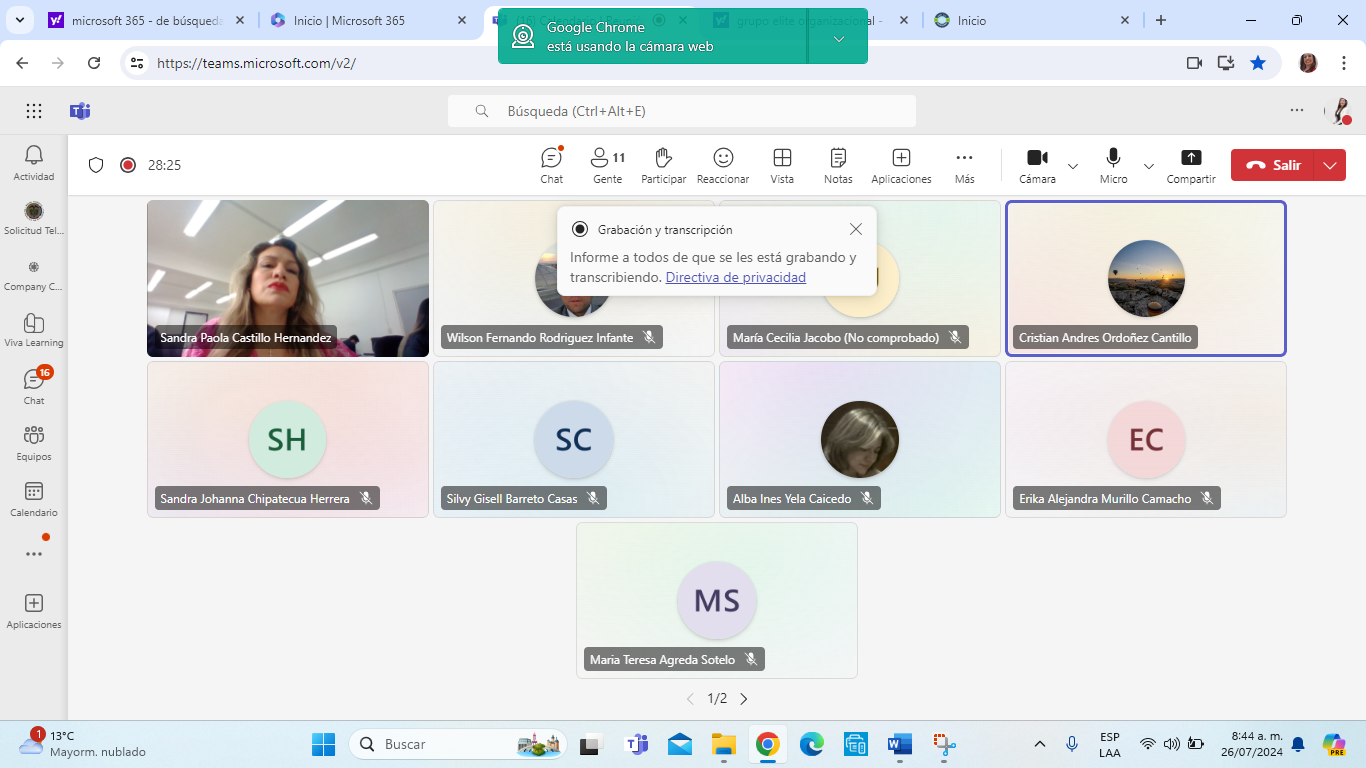Select Sandra Paola Castillo Hernandez video tile
The height and width of the screenshot is (768, 1366).
pyautogui.click(x=288, y=278)
